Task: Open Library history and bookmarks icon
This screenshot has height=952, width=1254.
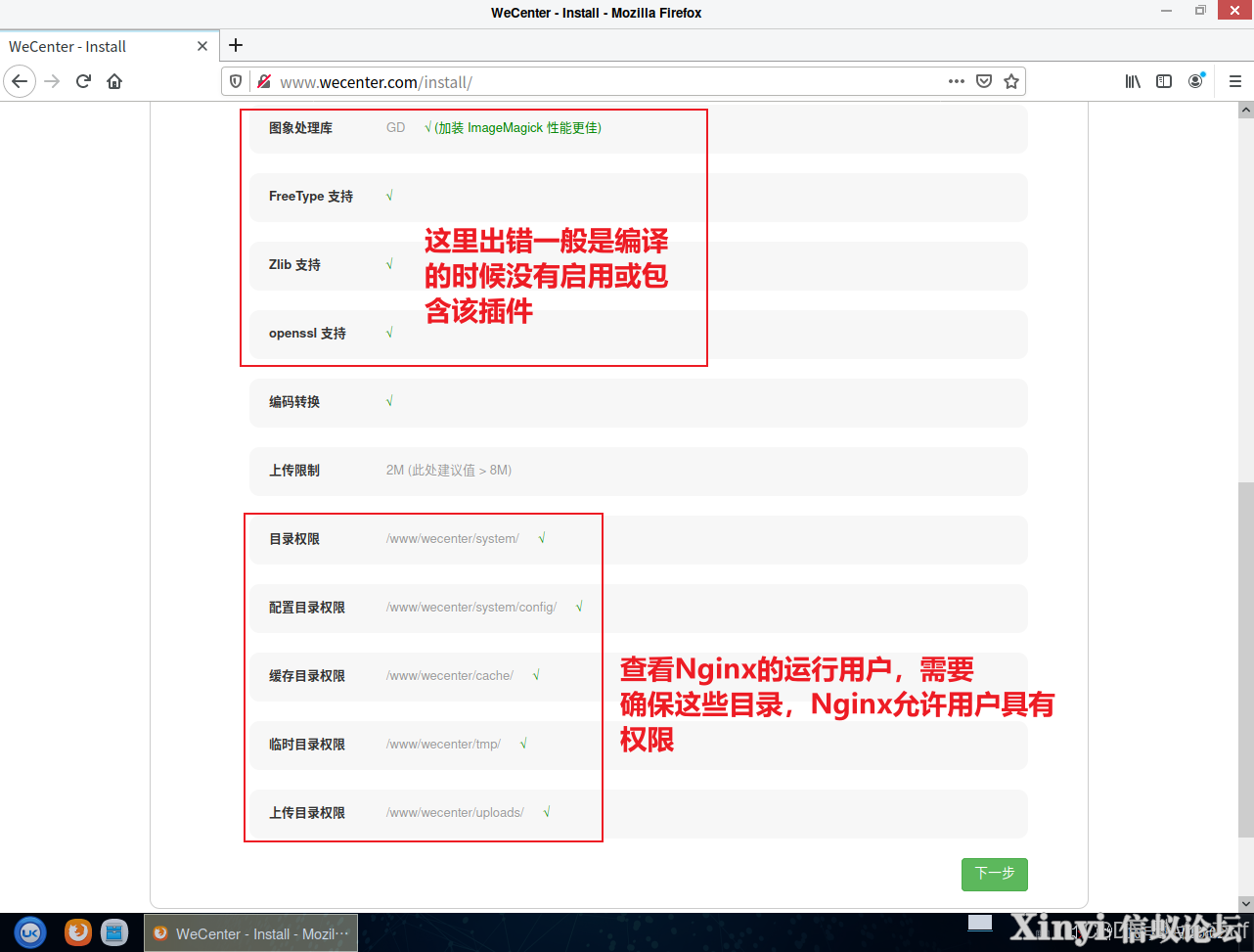Action: pos(1133,81)
